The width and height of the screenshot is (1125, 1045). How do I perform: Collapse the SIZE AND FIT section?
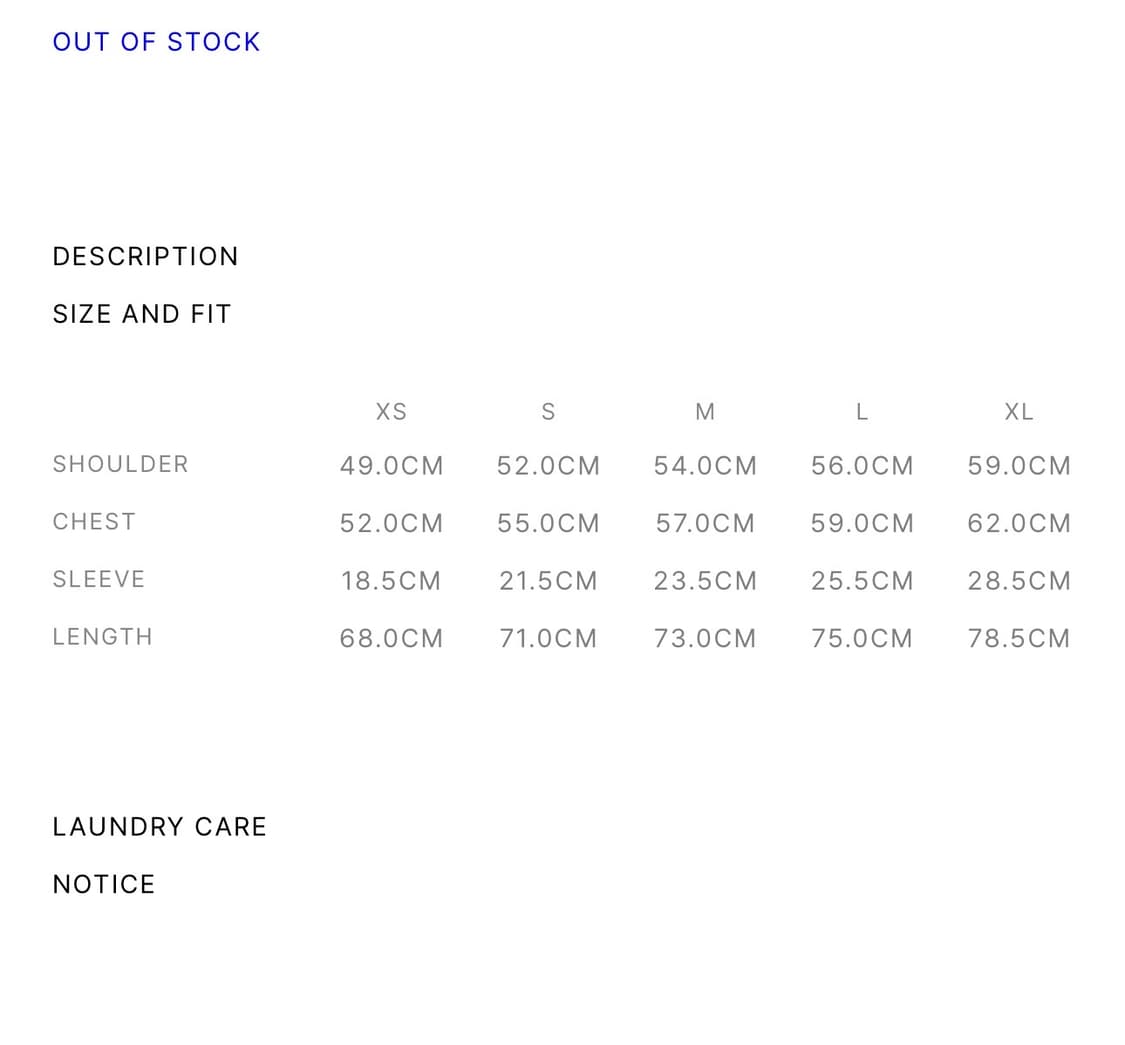coord(141,314)
